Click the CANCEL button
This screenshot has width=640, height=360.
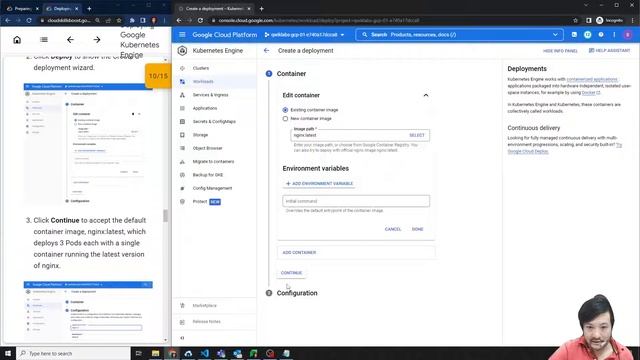[393, 229]
